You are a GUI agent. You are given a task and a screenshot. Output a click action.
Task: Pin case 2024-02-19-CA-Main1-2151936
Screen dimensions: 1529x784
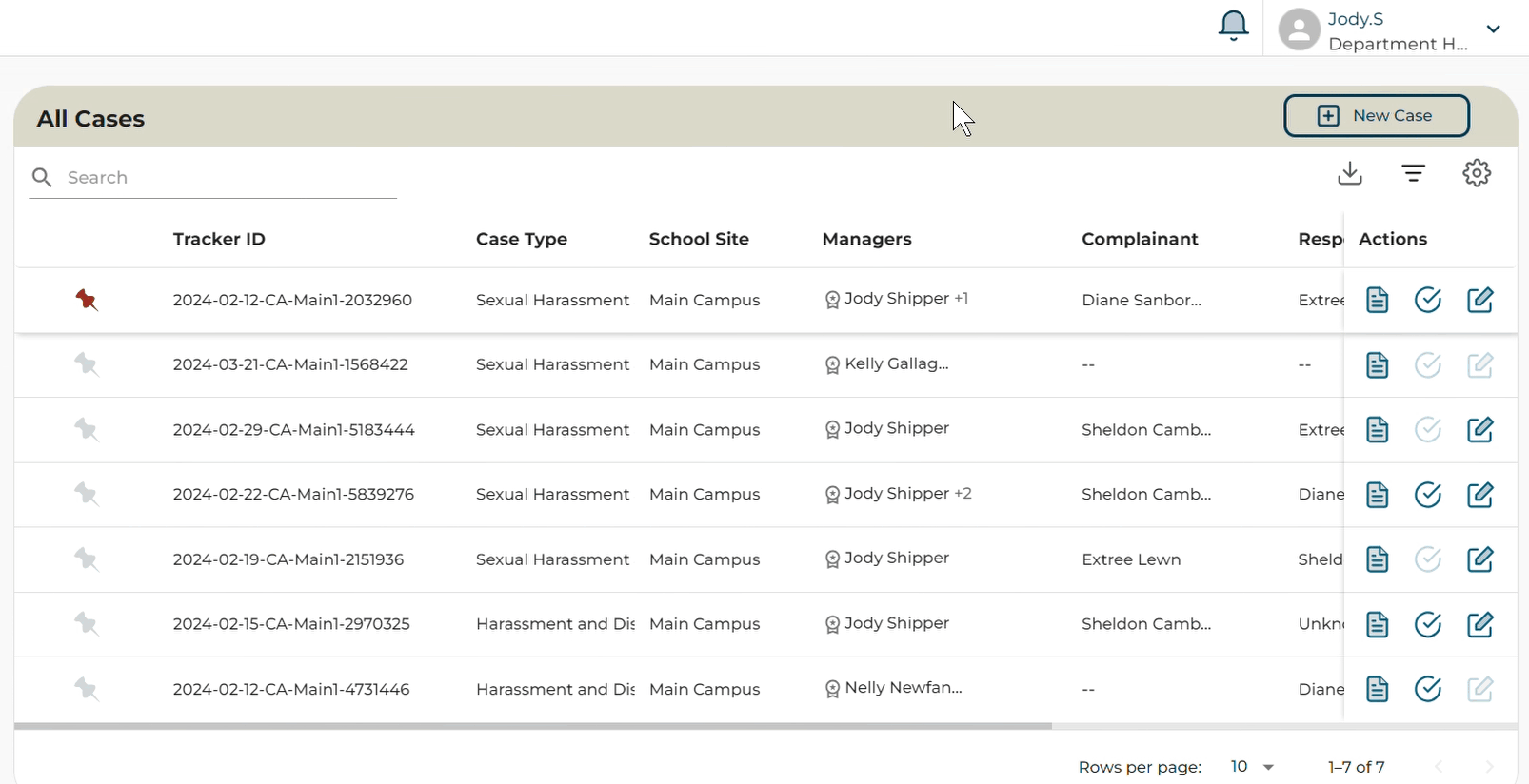(87, 559)
